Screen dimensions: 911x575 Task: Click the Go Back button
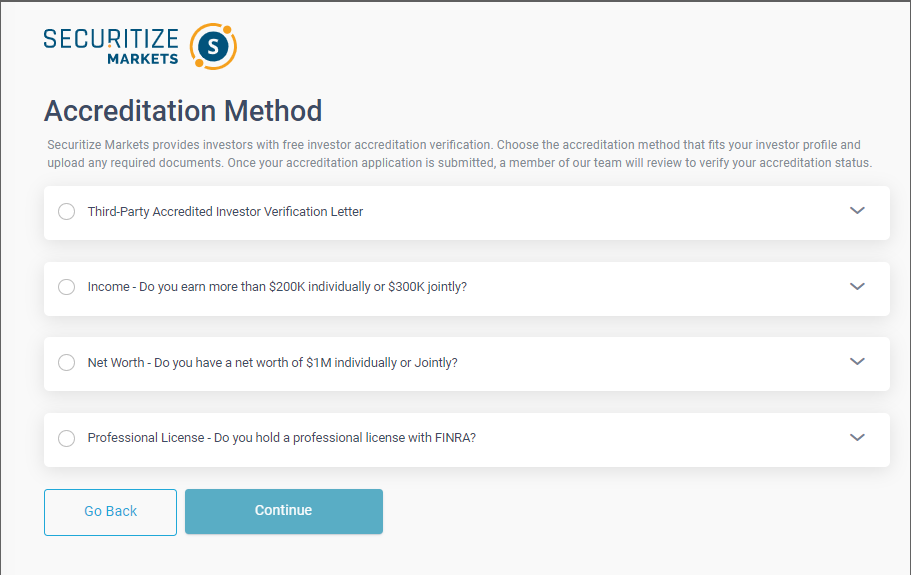[110, 512]
